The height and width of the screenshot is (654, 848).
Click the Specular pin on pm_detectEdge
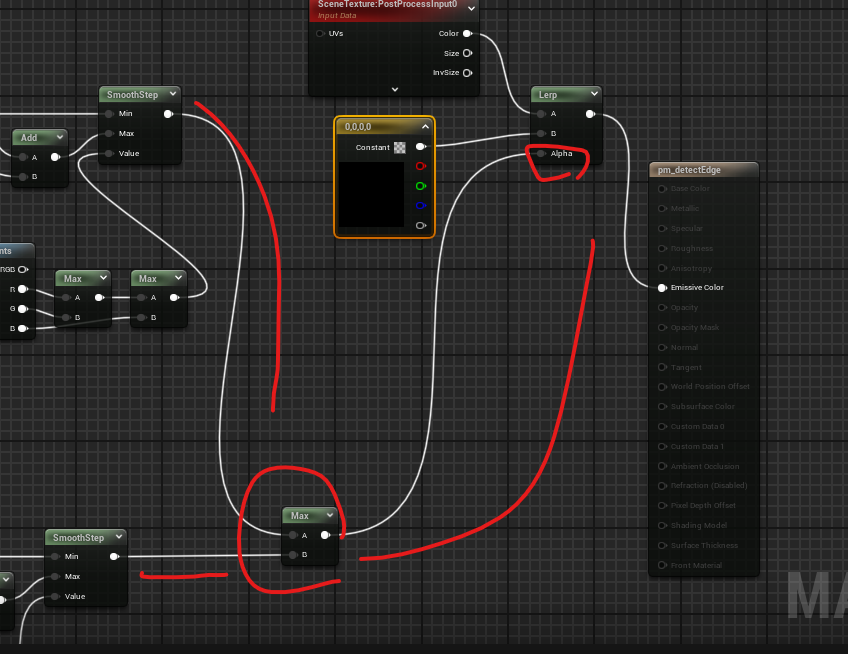(662, 228)
